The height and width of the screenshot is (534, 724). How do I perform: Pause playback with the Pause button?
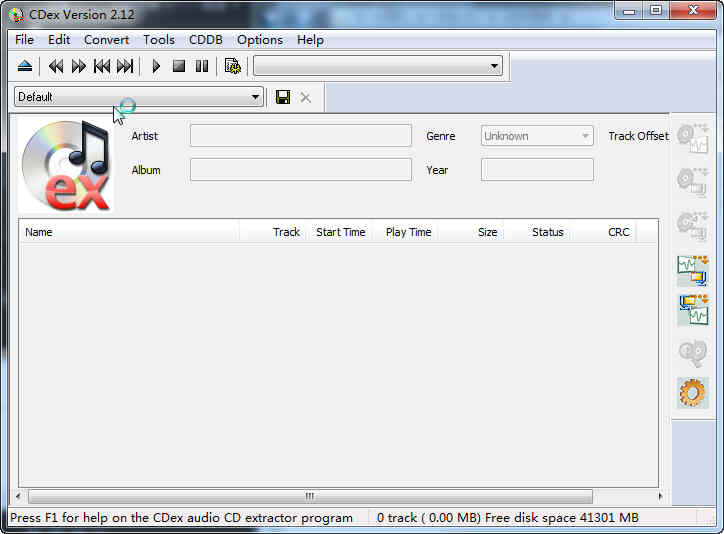pos(202,66)
